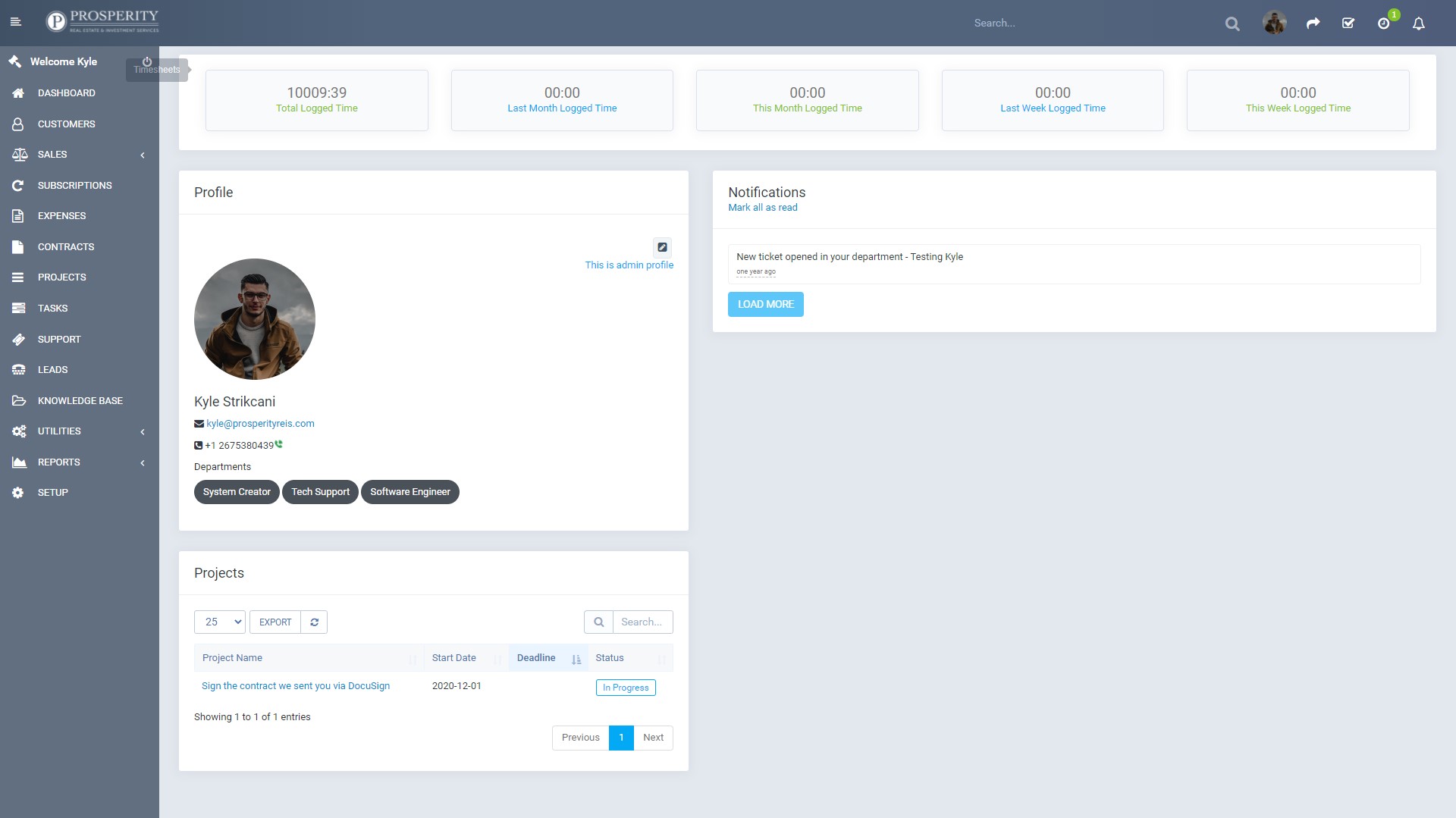Open the 25 entries per page dropdown
Screen dimensions: 1456x818
tap(220, 622)
